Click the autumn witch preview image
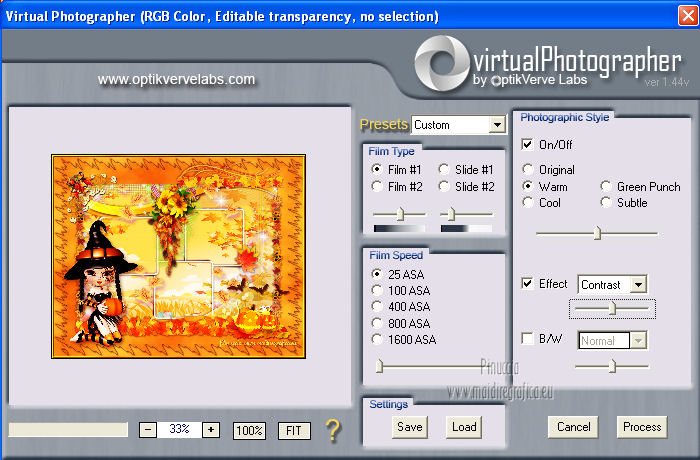This screenshot has height=460, width=700. tap(179, 256)
